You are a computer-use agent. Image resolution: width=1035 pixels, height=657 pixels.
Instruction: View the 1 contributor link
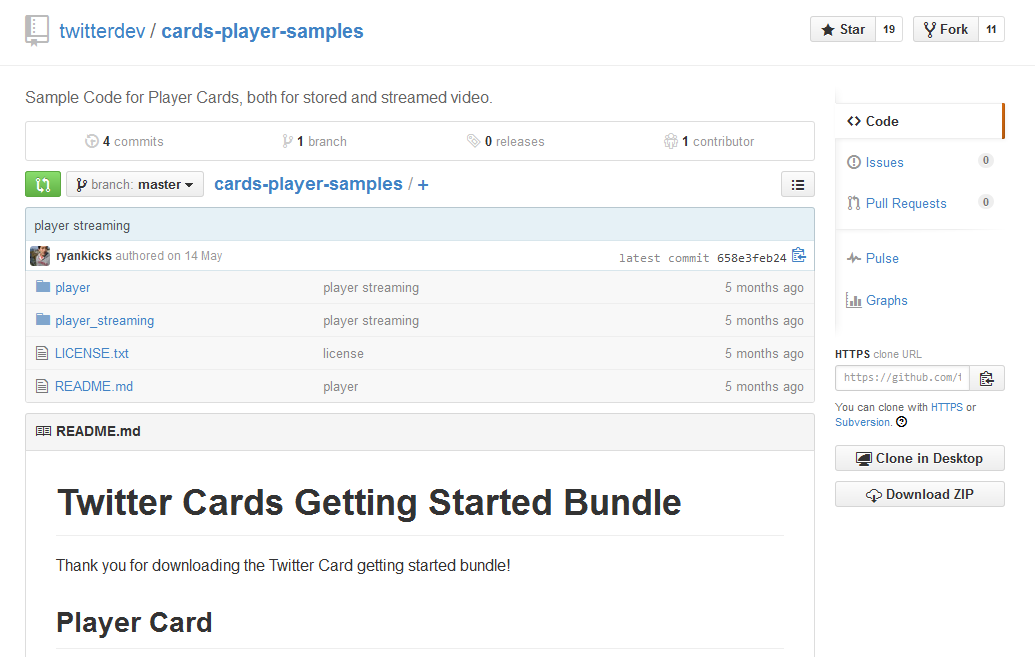point(709,141)
